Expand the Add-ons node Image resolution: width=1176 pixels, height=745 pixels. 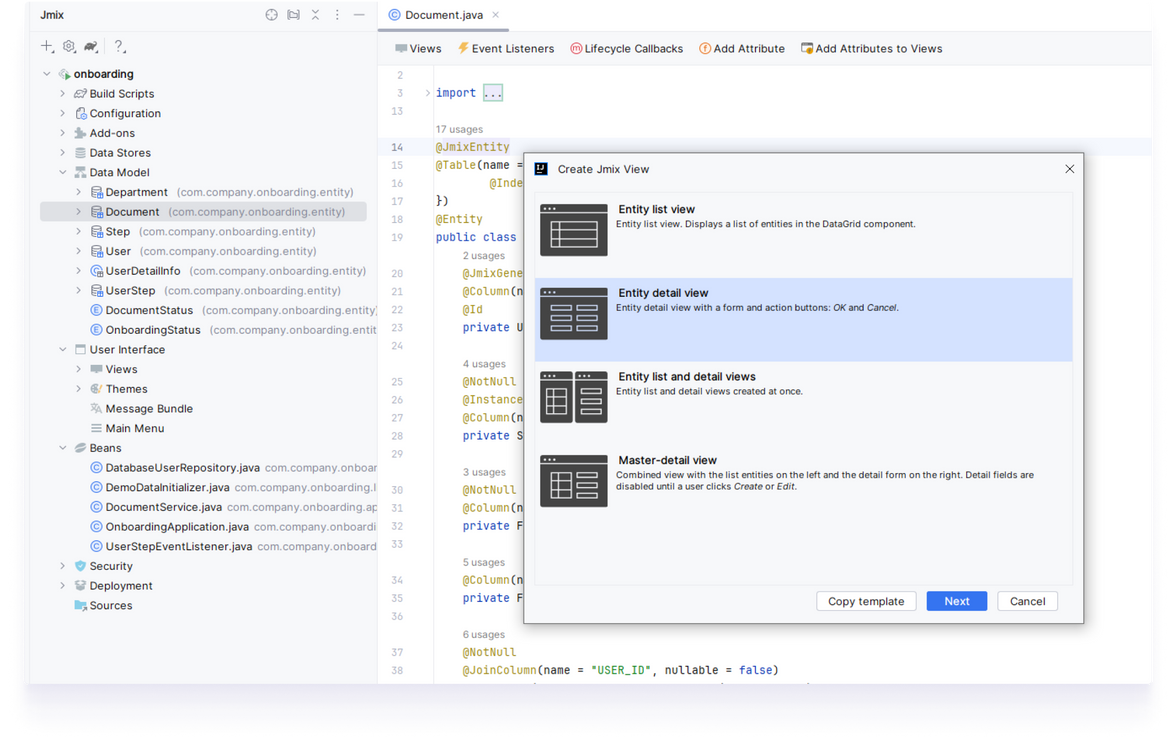[63, 133]
